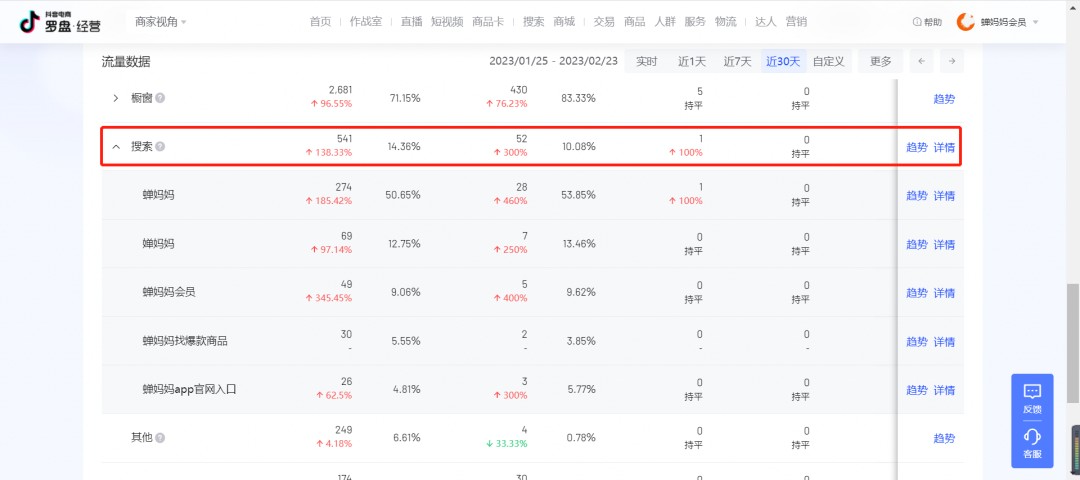Click 详情 in 蝉妈妈app官网入口 row
The height and width of the screenshot is (480, 1080).
click(944, 390)
